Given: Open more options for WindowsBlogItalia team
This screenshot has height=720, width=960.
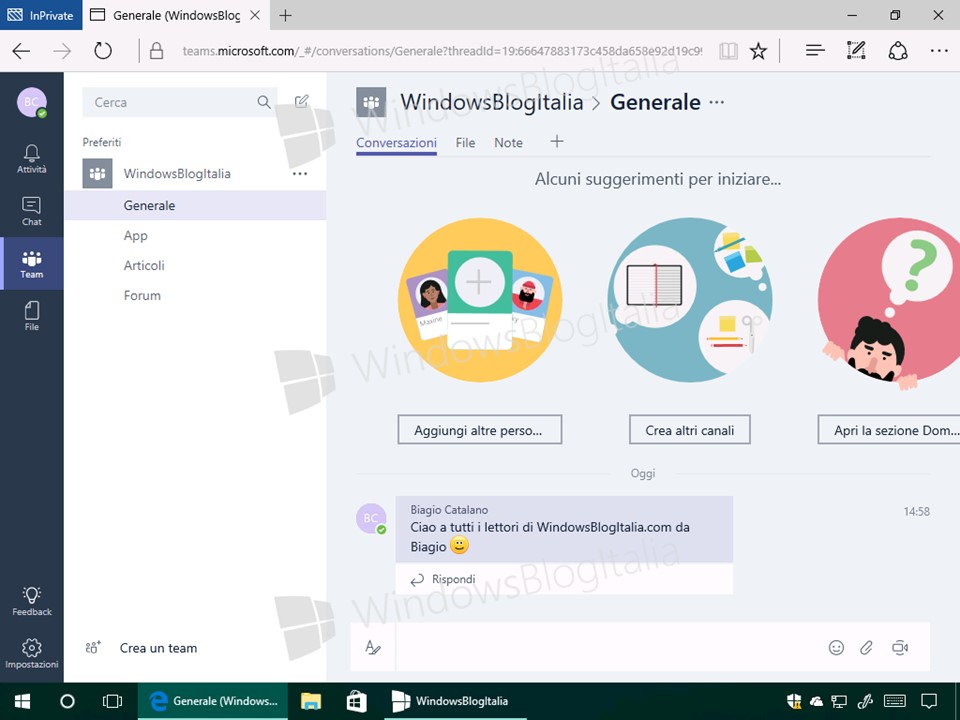Looking at the screenshot, I should (300, 174).
